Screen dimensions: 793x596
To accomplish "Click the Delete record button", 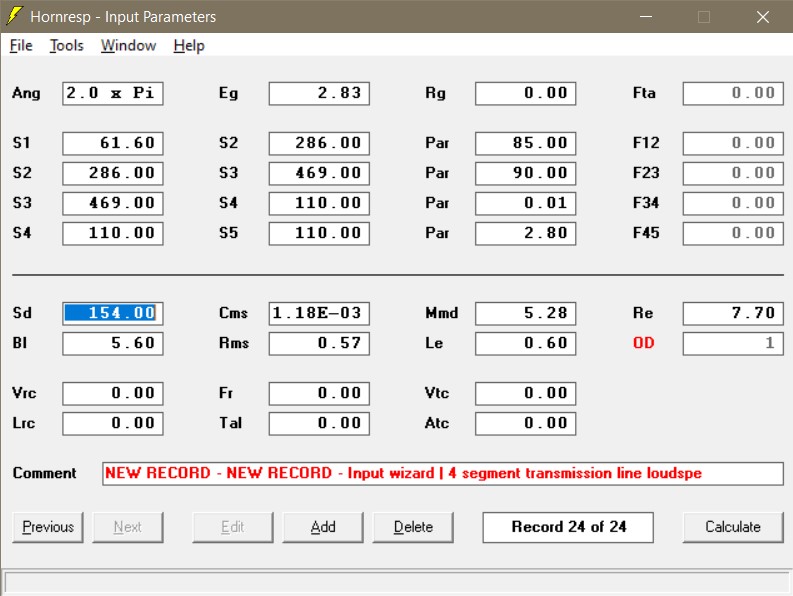I will (x=413, y=527).
